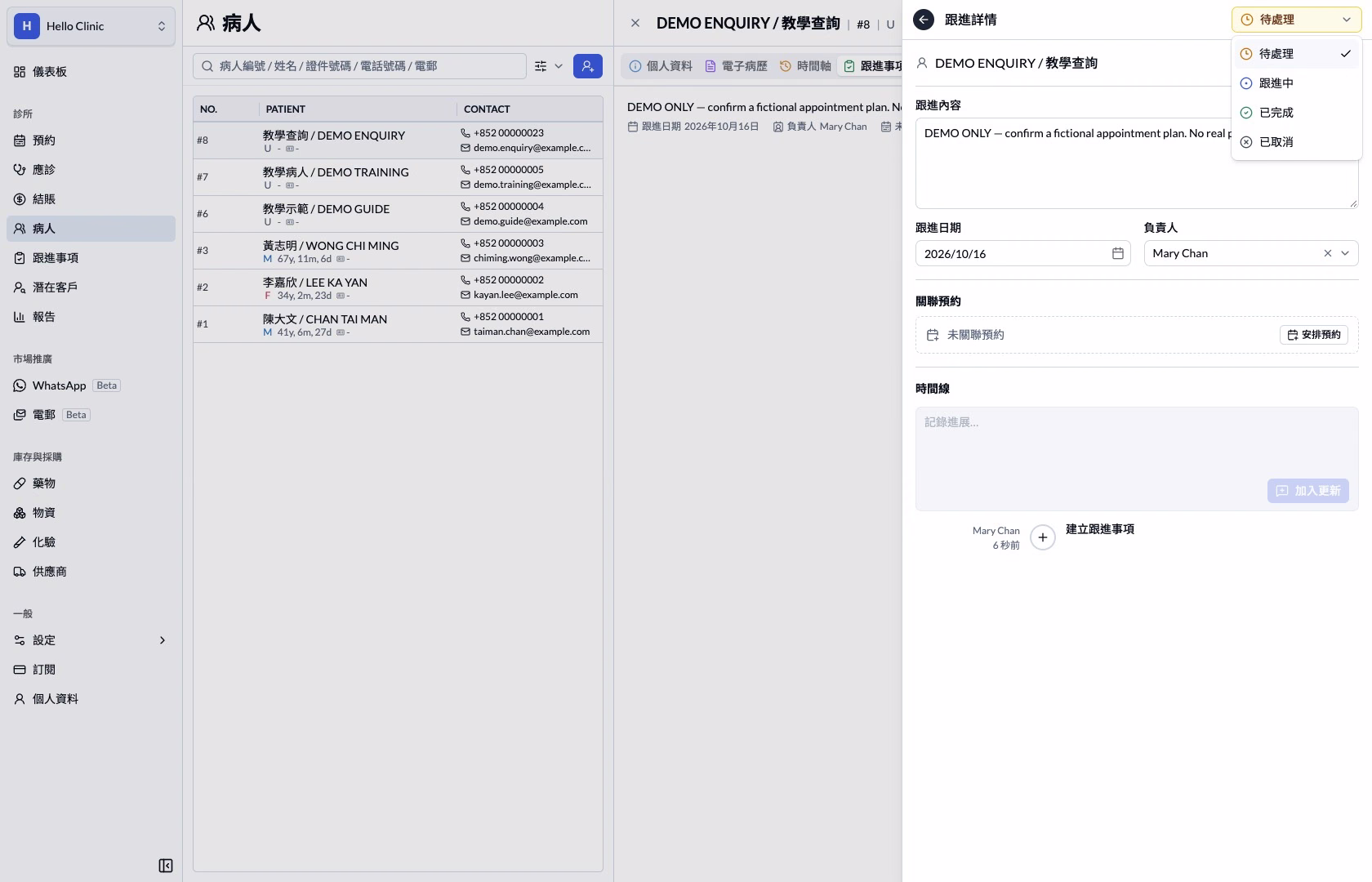Expand the patient filter options

point(549,66)
